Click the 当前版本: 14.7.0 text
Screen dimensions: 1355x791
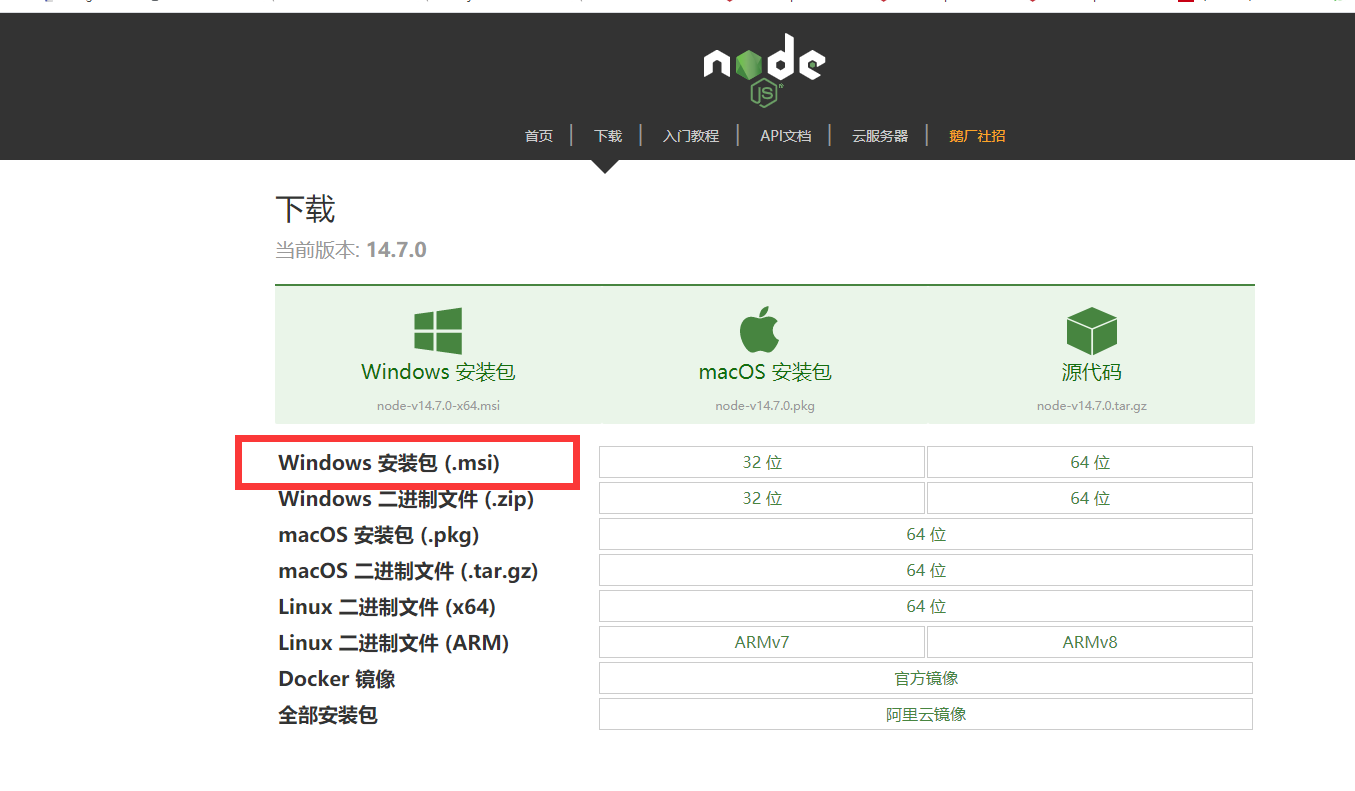coord(351,250)
